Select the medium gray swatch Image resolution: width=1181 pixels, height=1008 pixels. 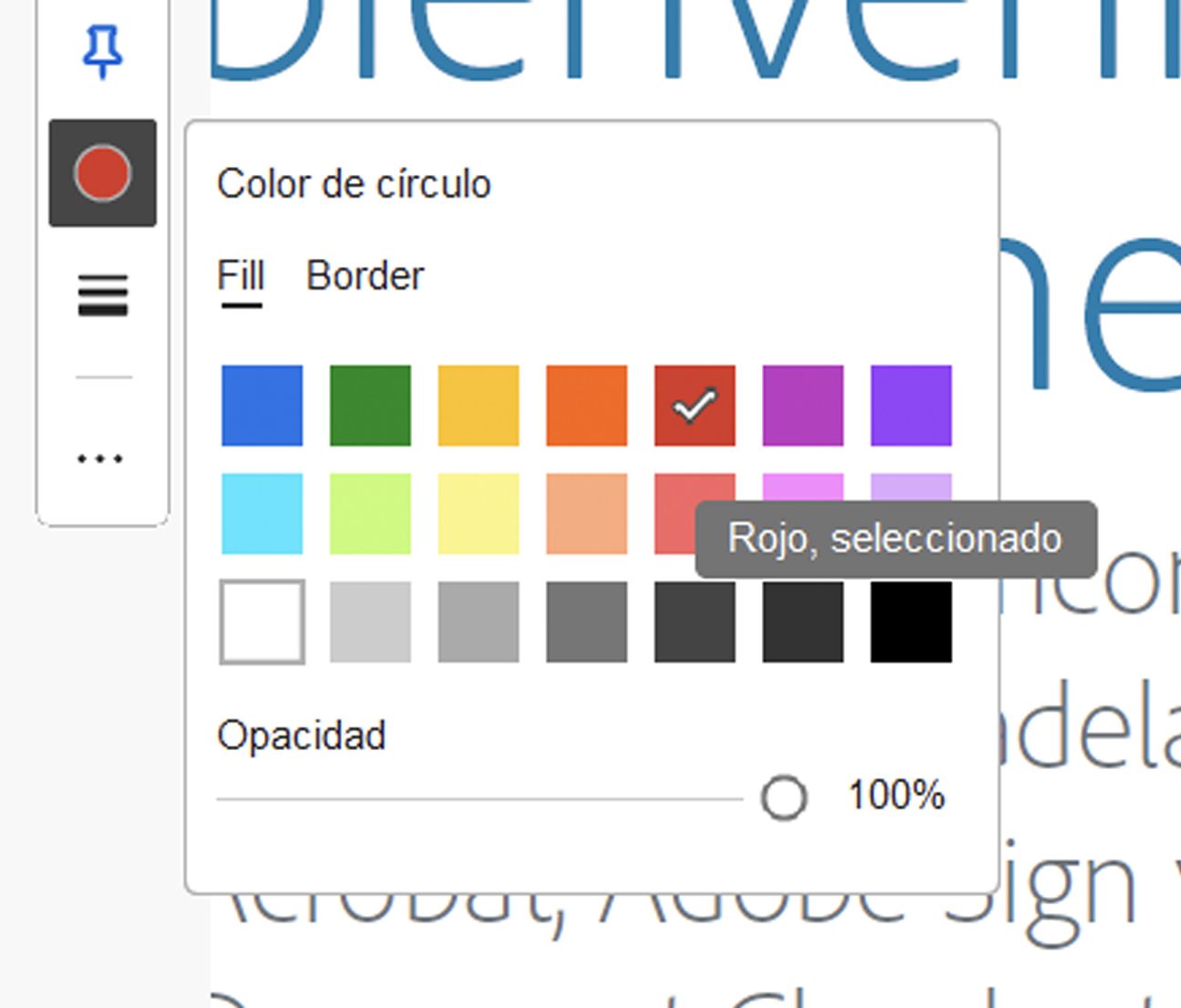478,622
